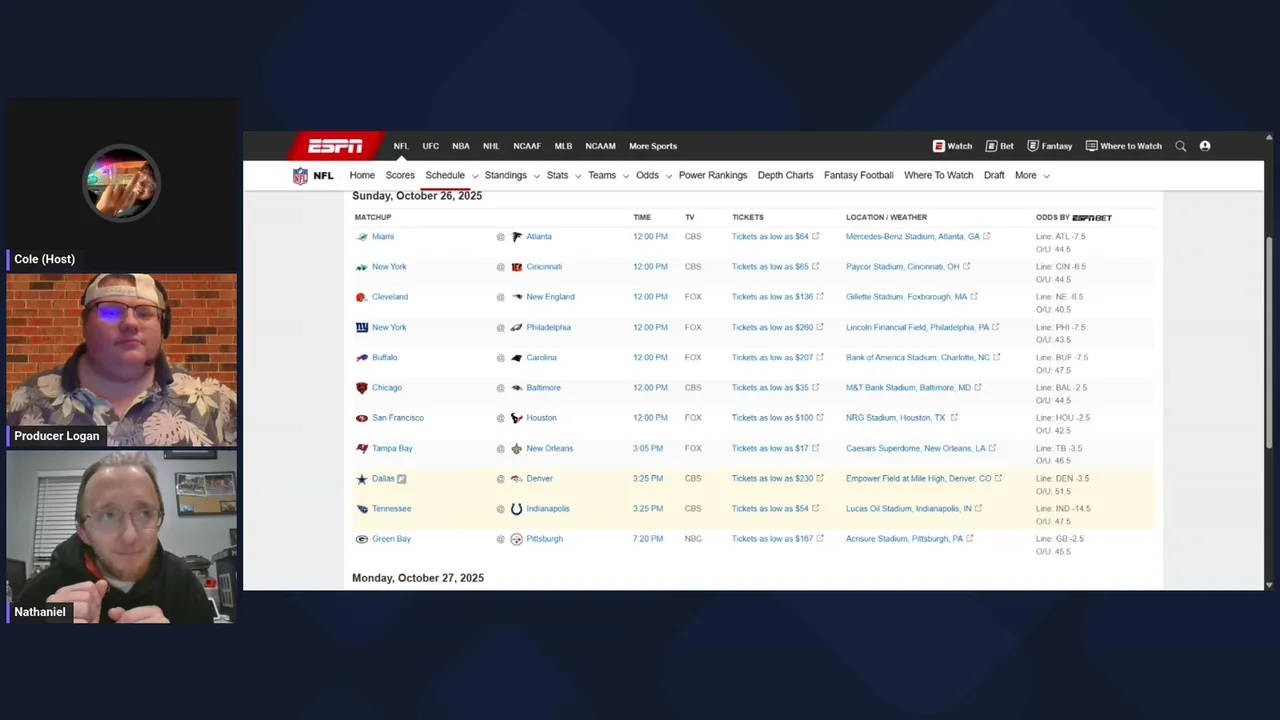Viewport: 1280px width, 720px height.
Task: Click the Cole host avatar
Action: pyautogui.click(x=121, y=183)
